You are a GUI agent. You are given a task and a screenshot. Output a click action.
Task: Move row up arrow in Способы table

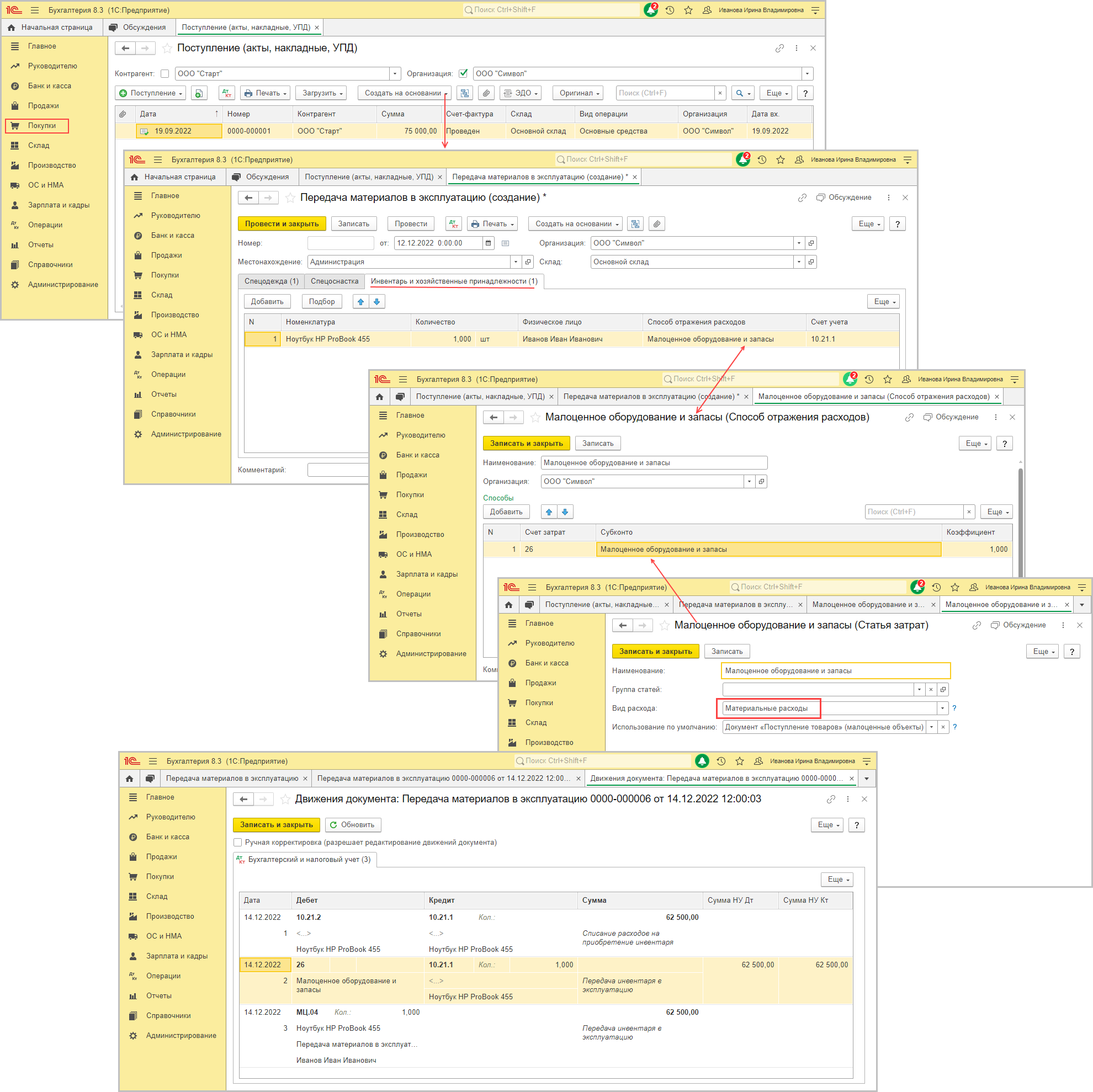[x=549, y=512]
